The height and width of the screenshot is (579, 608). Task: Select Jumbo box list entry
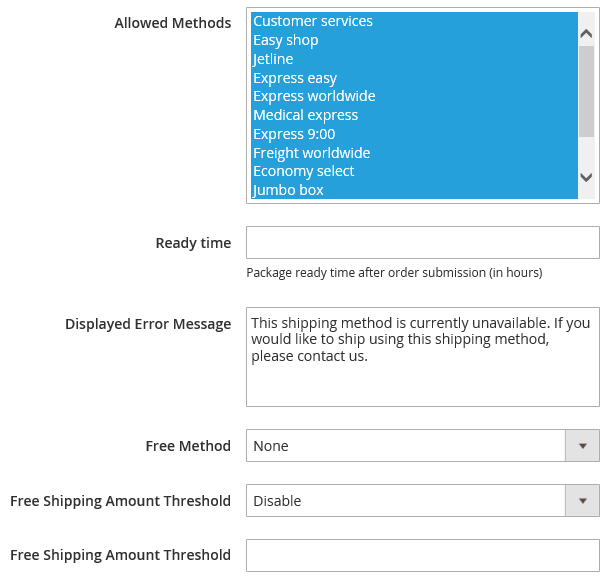pyautogui.click(x=288, y=190)
